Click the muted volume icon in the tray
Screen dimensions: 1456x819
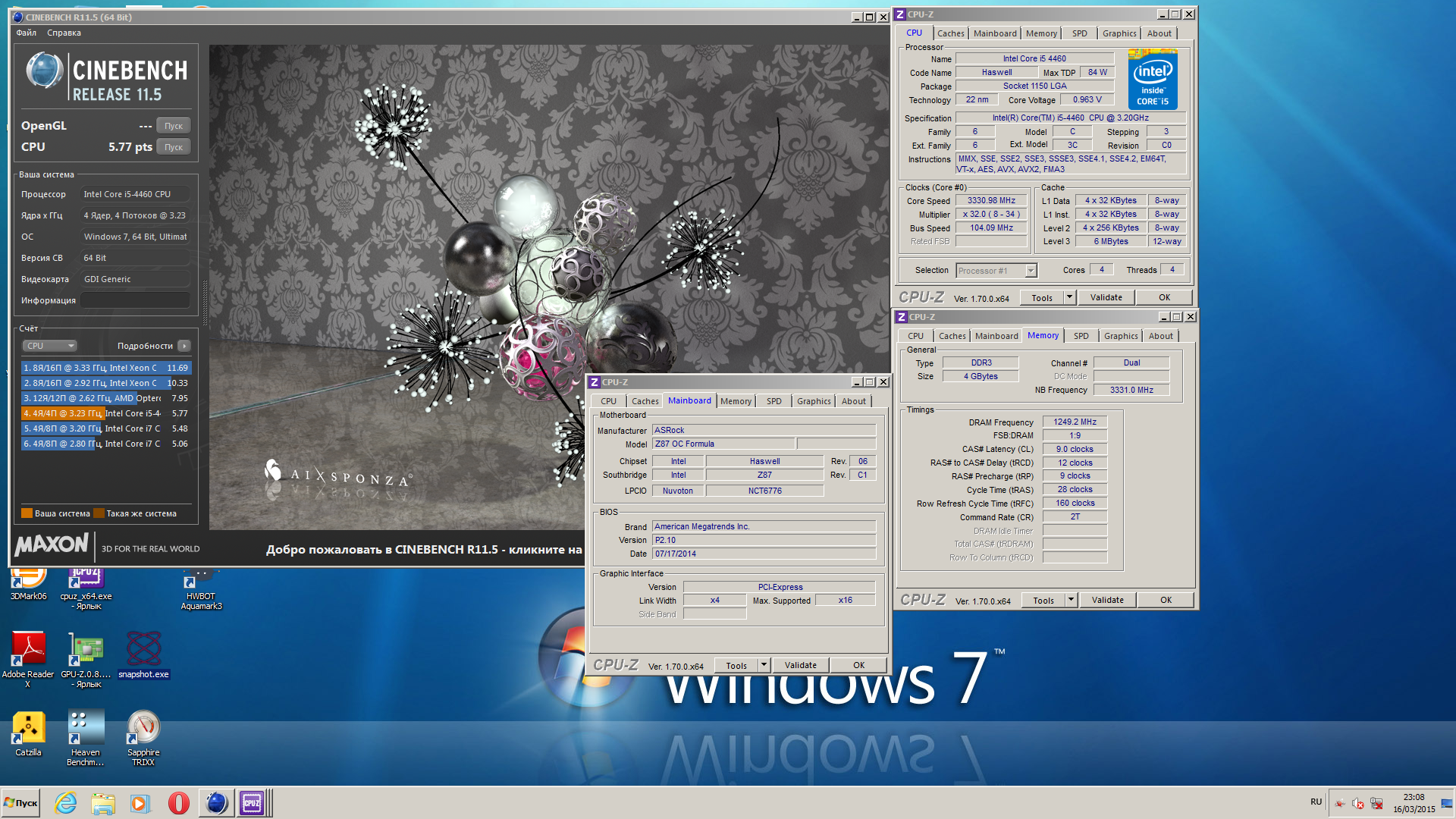click(1358, 803)
